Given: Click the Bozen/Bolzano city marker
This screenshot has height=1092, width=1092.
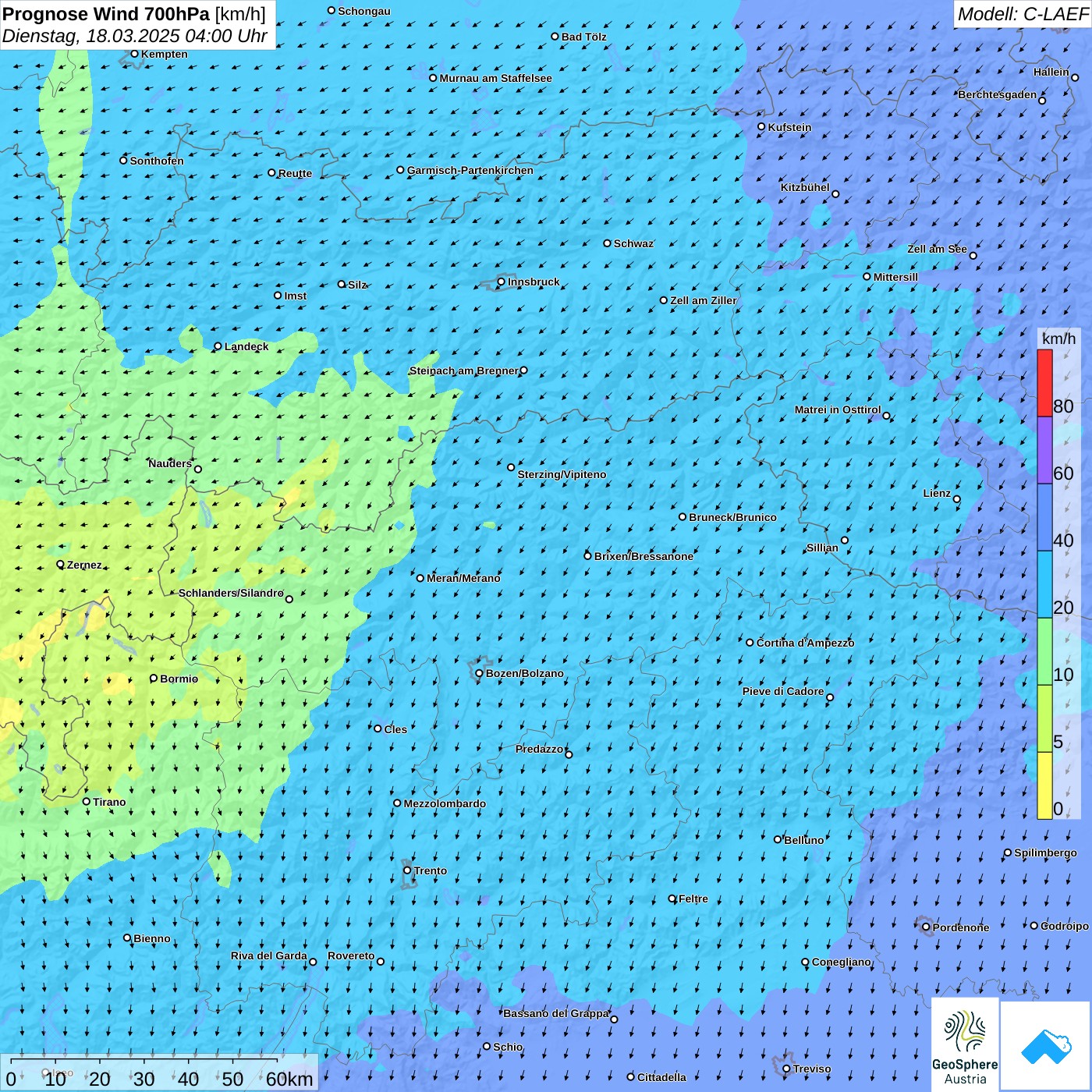Looking at the screenshot, I should [x=479, y=673].
